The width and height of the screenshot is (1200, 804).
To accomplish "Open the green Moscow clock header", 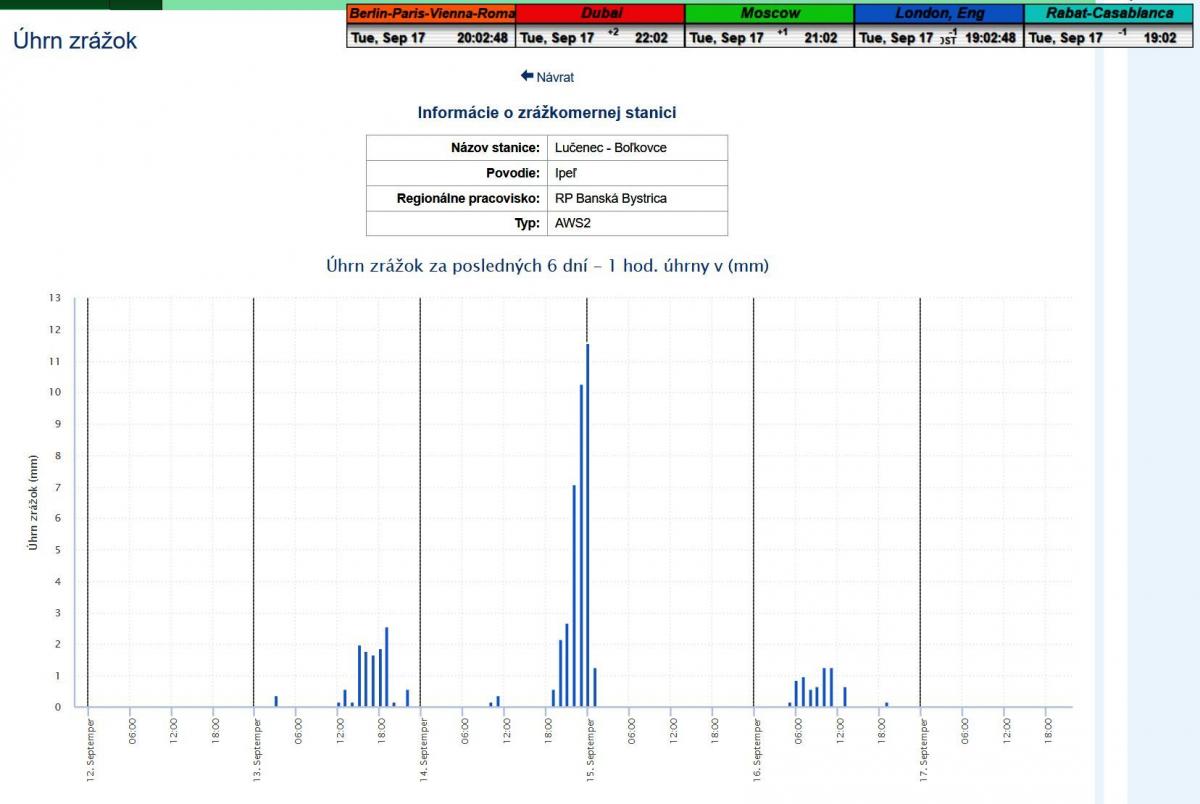I will (769, 14).
